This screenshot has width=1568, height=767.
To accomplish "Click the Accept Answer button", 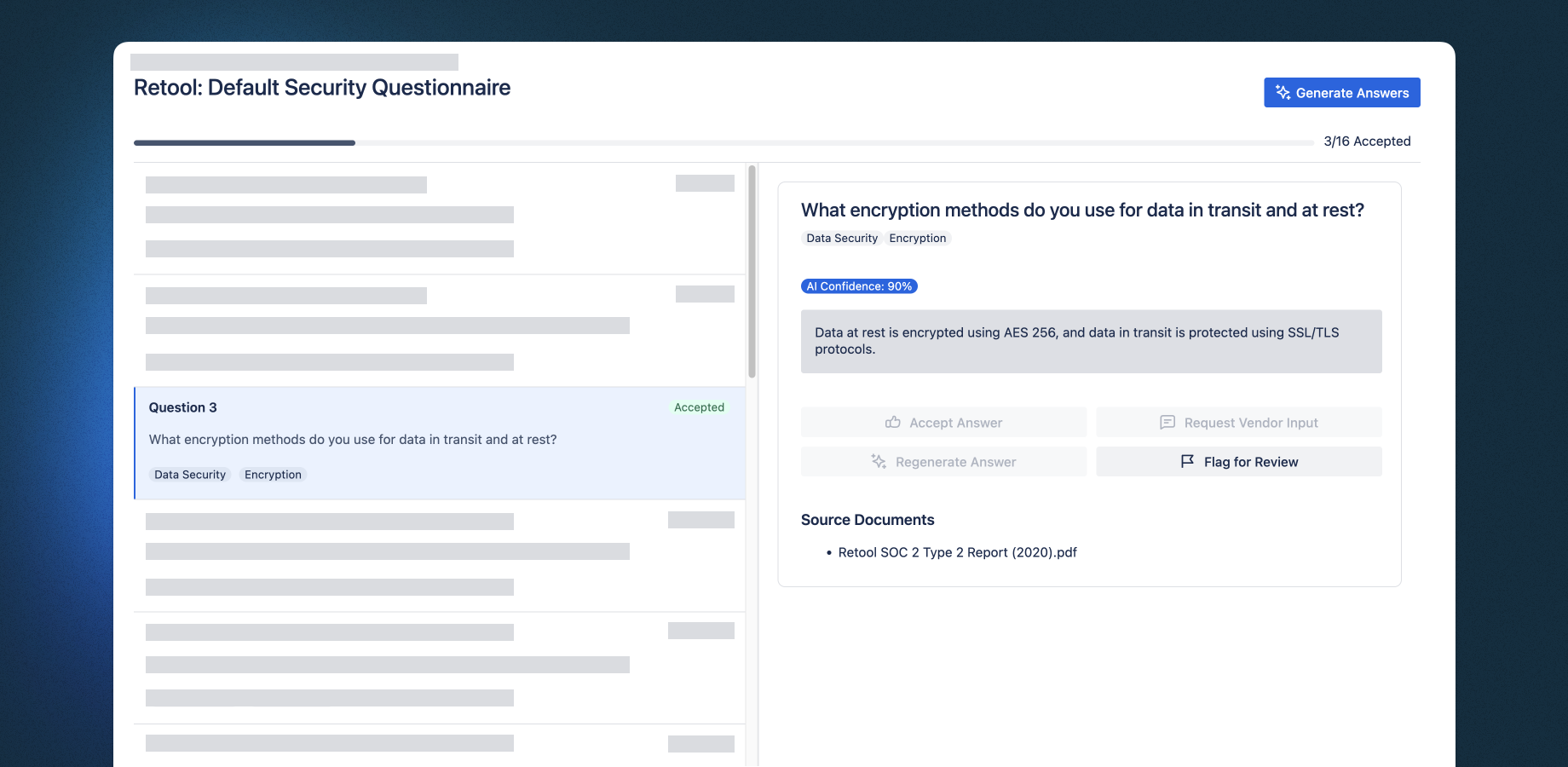I will click(943, 423).
